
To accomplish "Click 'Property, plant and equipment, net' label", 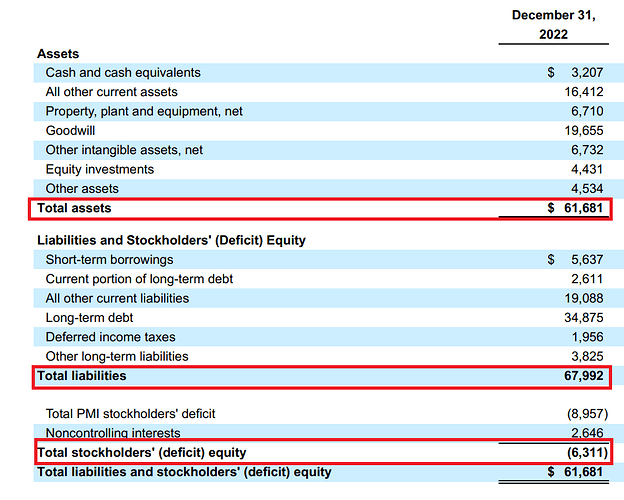I will [144, 111].
